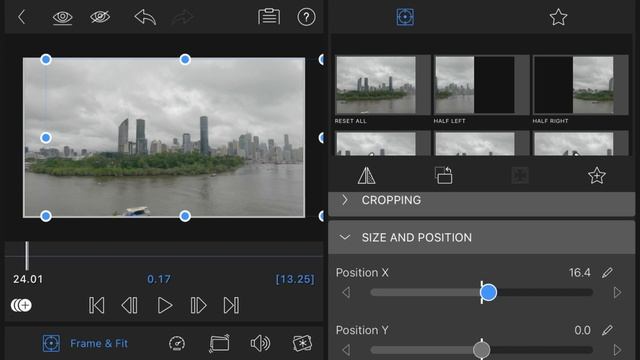Screen dimensions: 640x360
Task: Add preset with the star-plus icon
Action: tap(596, 176)
